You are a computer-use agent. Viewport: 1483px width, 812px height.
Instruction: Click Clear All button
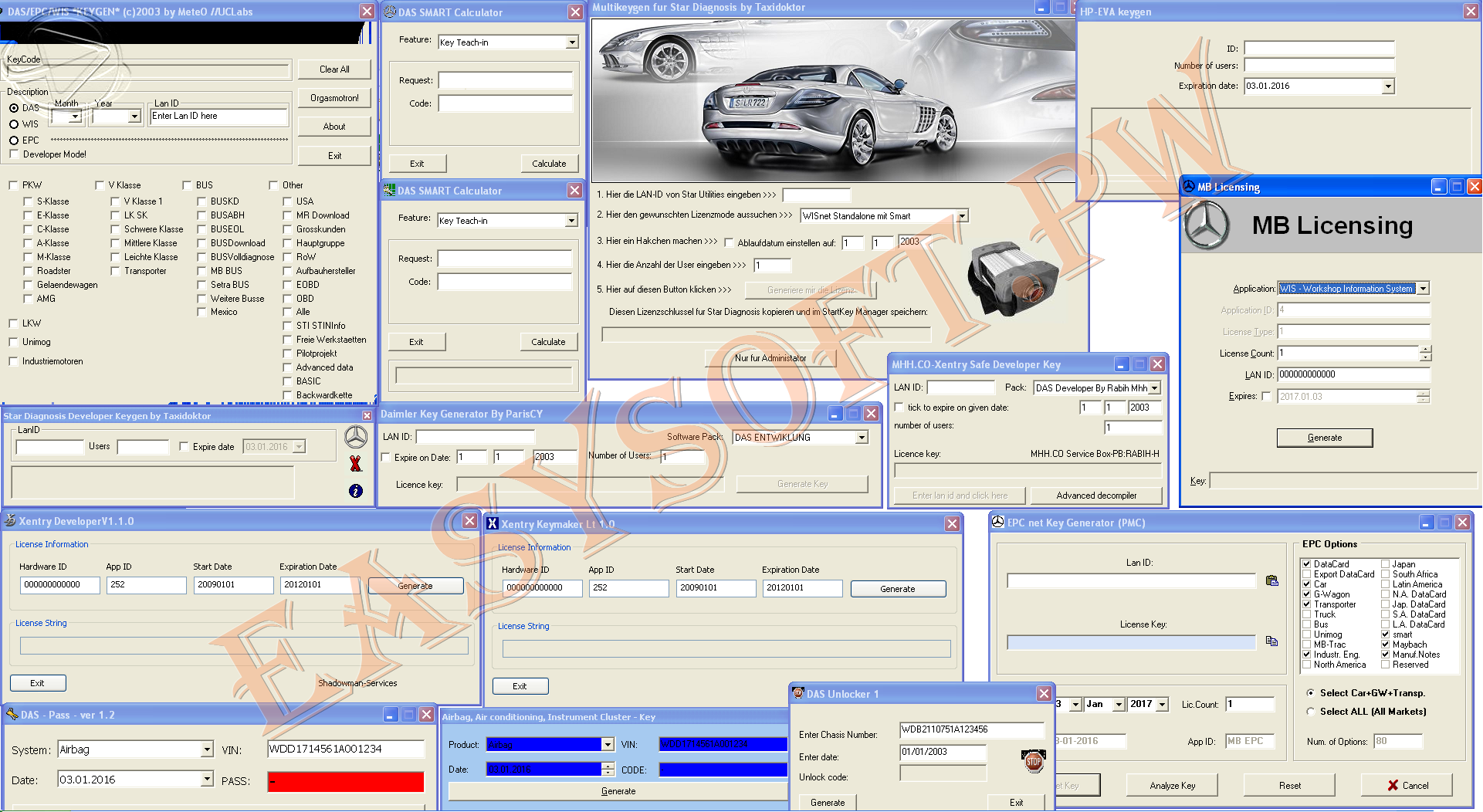(x=334, y=69)
